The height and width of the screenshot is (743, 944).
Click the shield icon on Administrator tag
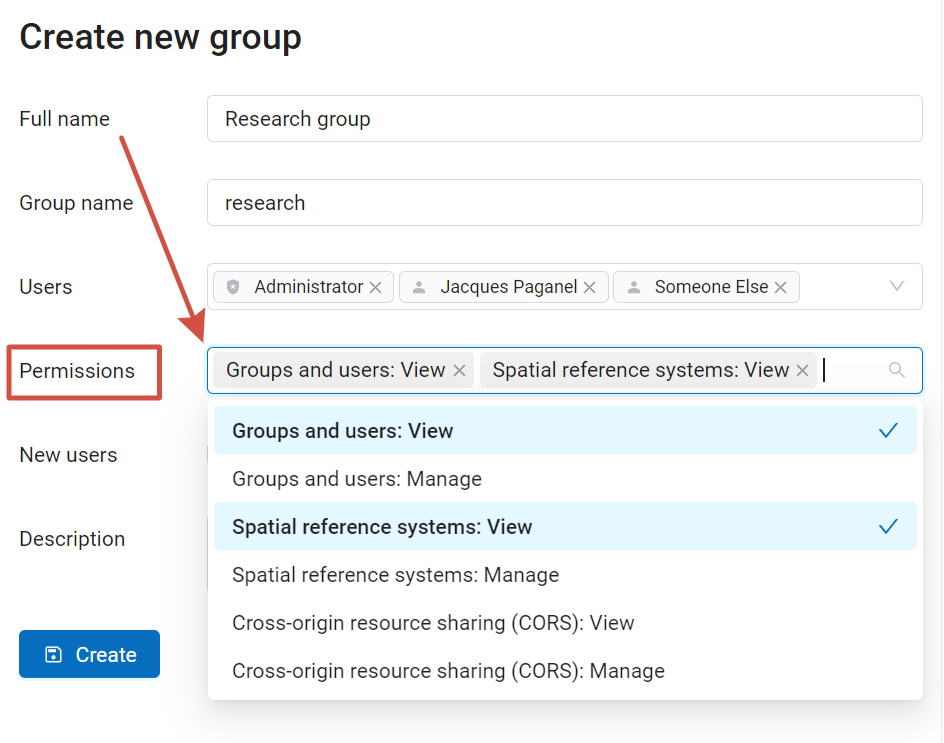click(234, 287)
